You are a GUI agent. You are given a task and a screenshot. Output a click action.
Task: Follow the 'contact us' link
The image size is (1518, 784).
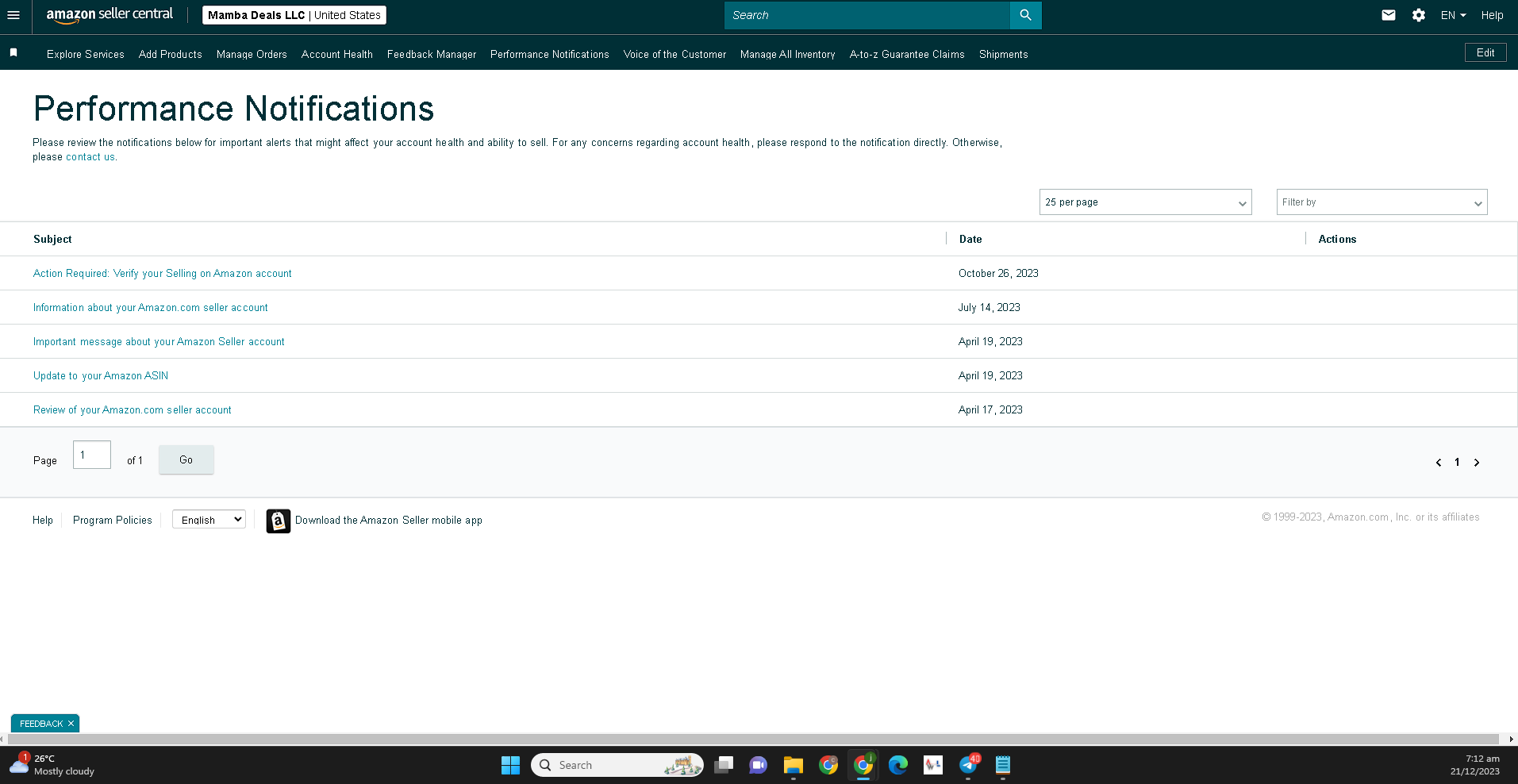tap(90, 157)
